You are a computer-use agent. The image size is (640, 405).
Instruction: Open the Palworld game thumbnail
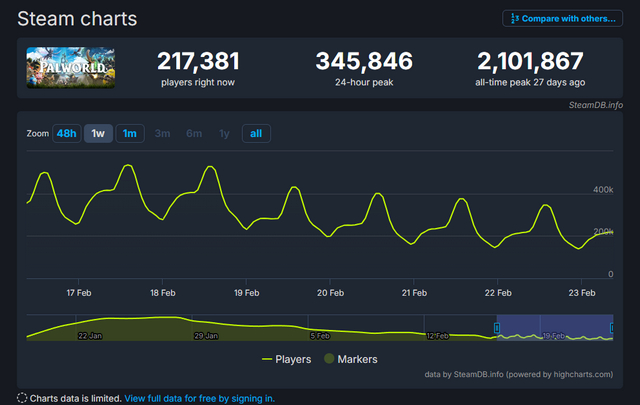(x=71, y=67)
